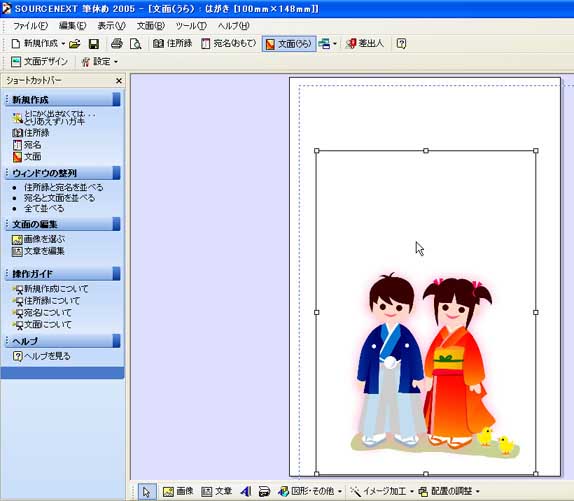
Task: Close the ショートカットバー panel
Action: pos(119,81)
